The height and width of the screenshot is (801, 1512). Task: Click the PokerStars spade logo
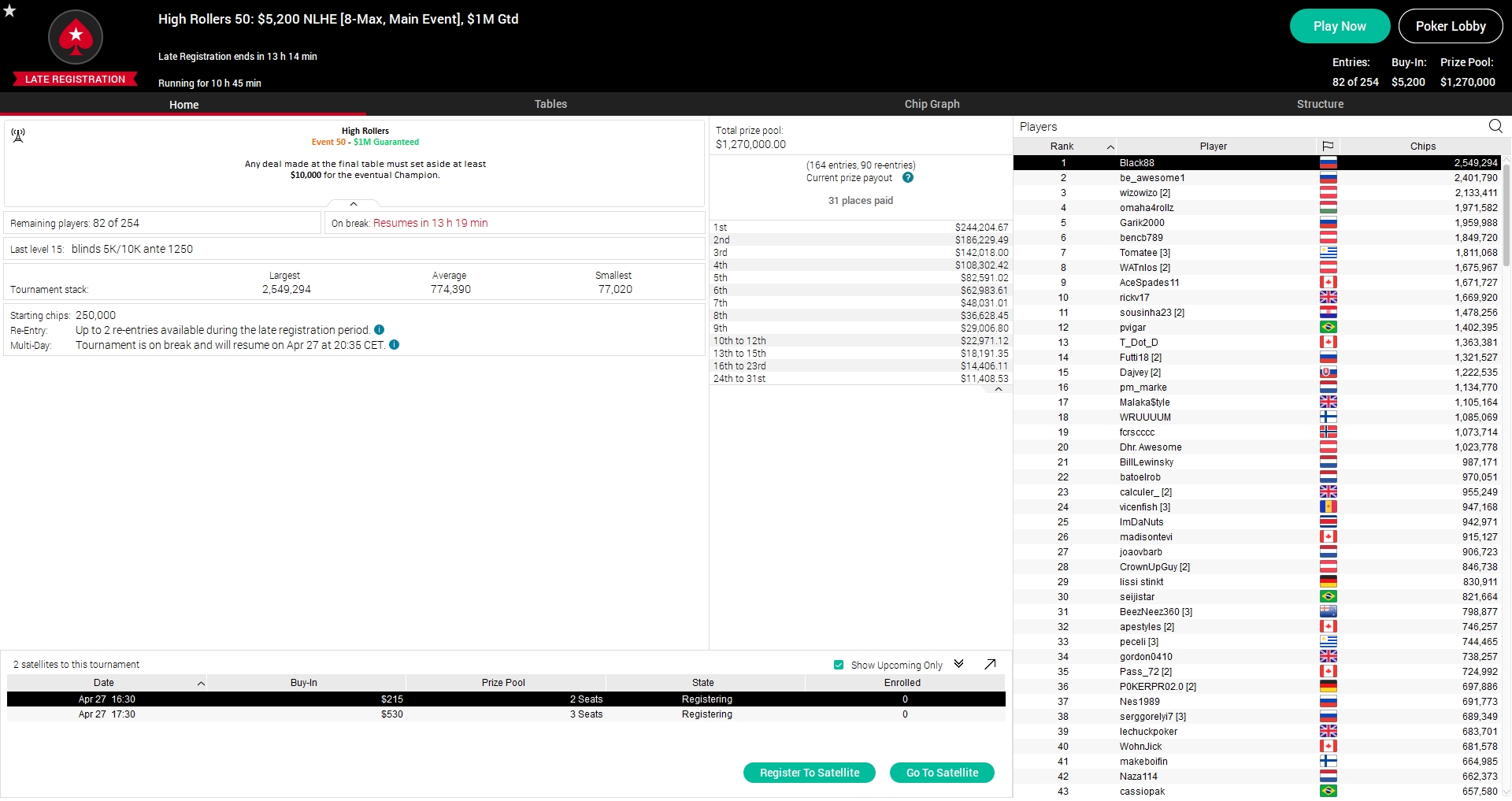[76, 37]
